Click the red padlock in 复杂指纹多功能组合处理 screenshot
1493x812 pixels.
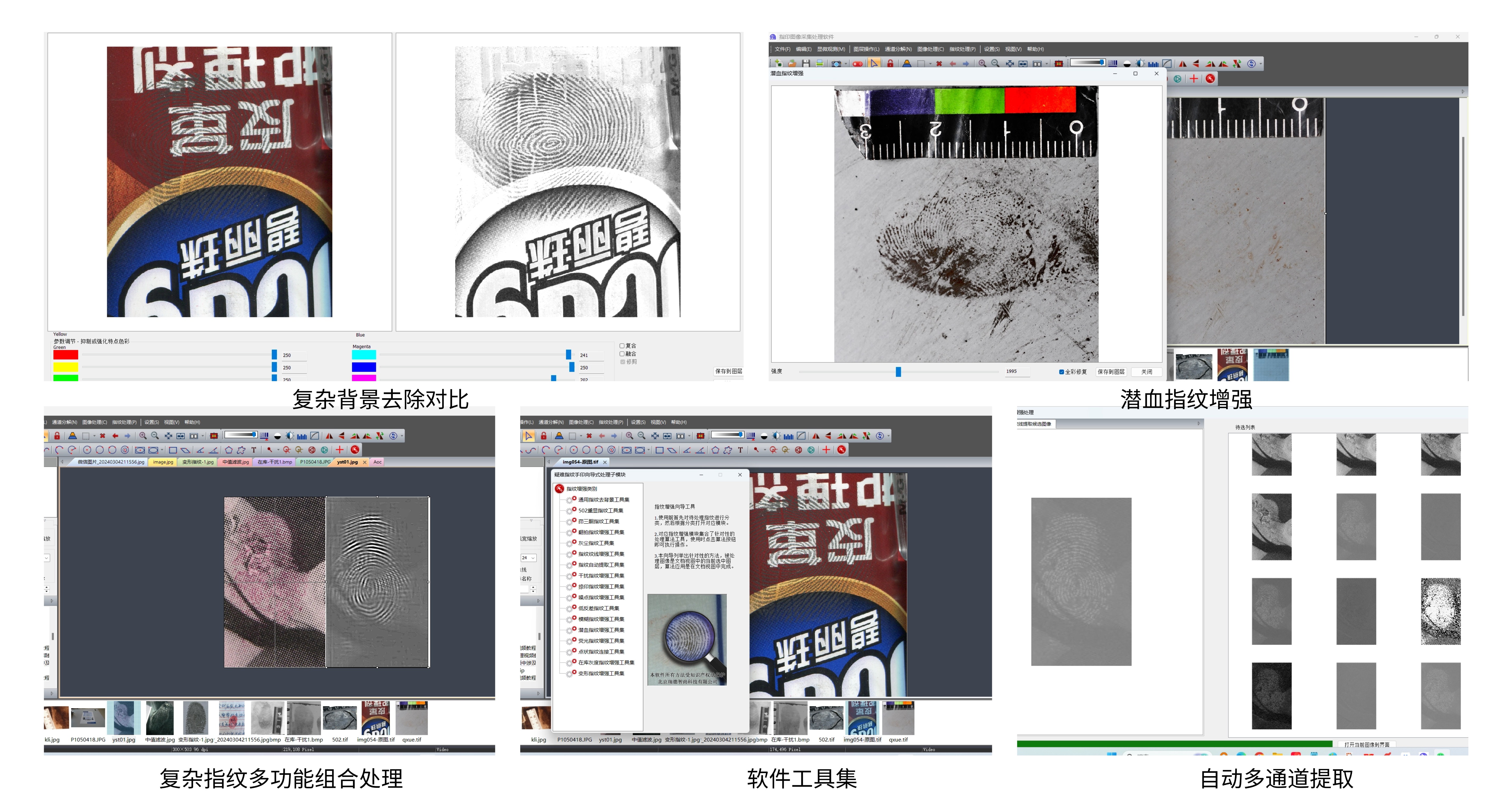coord(57,436)
